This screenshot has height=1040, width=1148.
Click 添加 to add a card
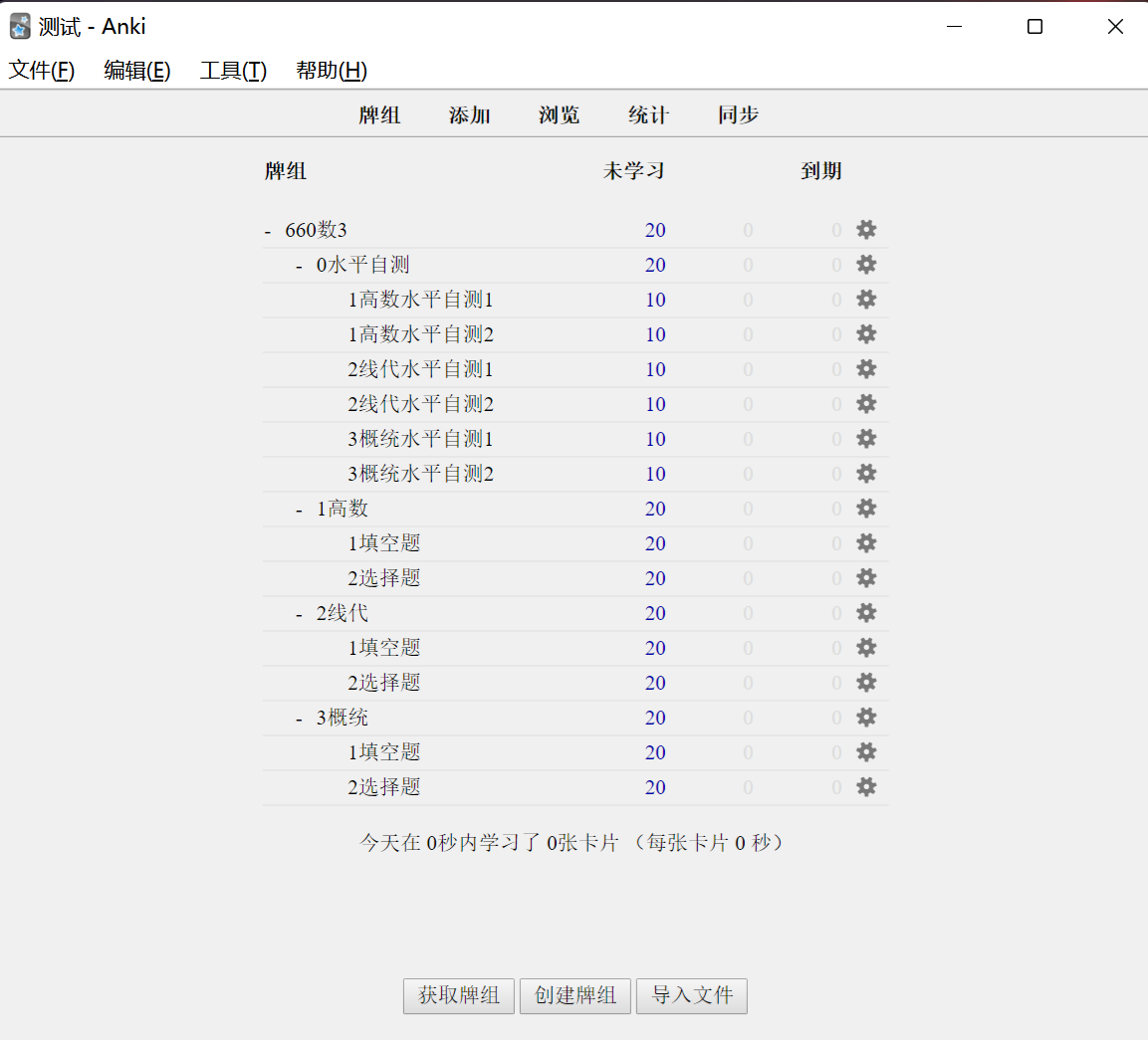tap(469, 114)
